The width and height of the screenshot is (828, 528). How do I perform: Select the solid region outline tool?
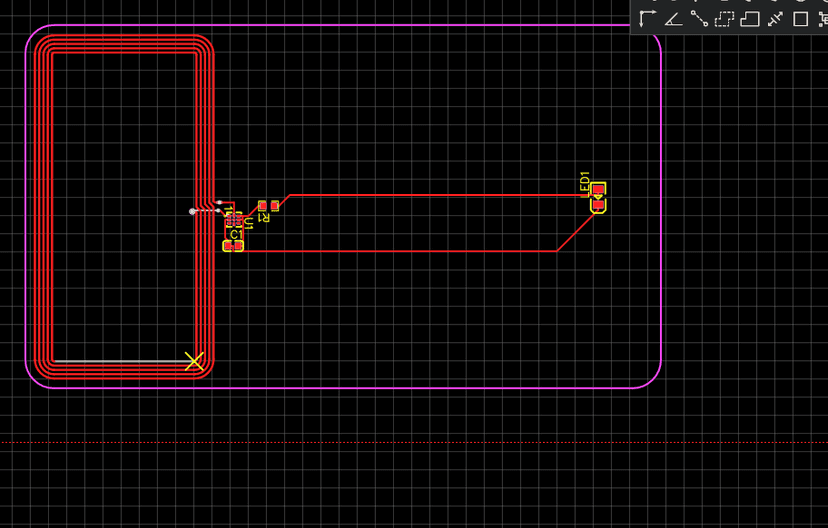coord(749,19)
